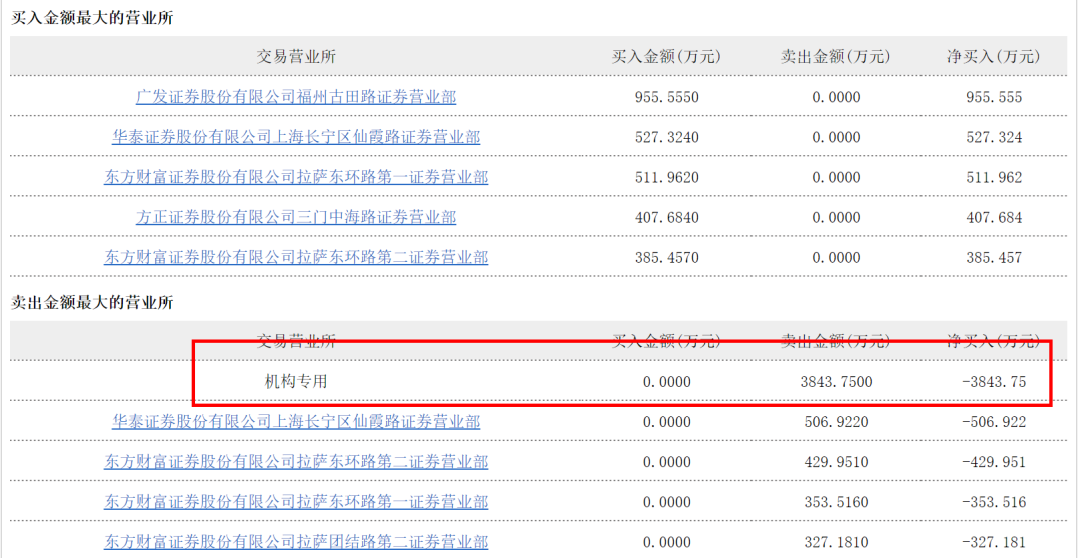The image size is (1080, 558).
Task: Click 华泰证券 link in the bottom sell table
Action: 296,422
